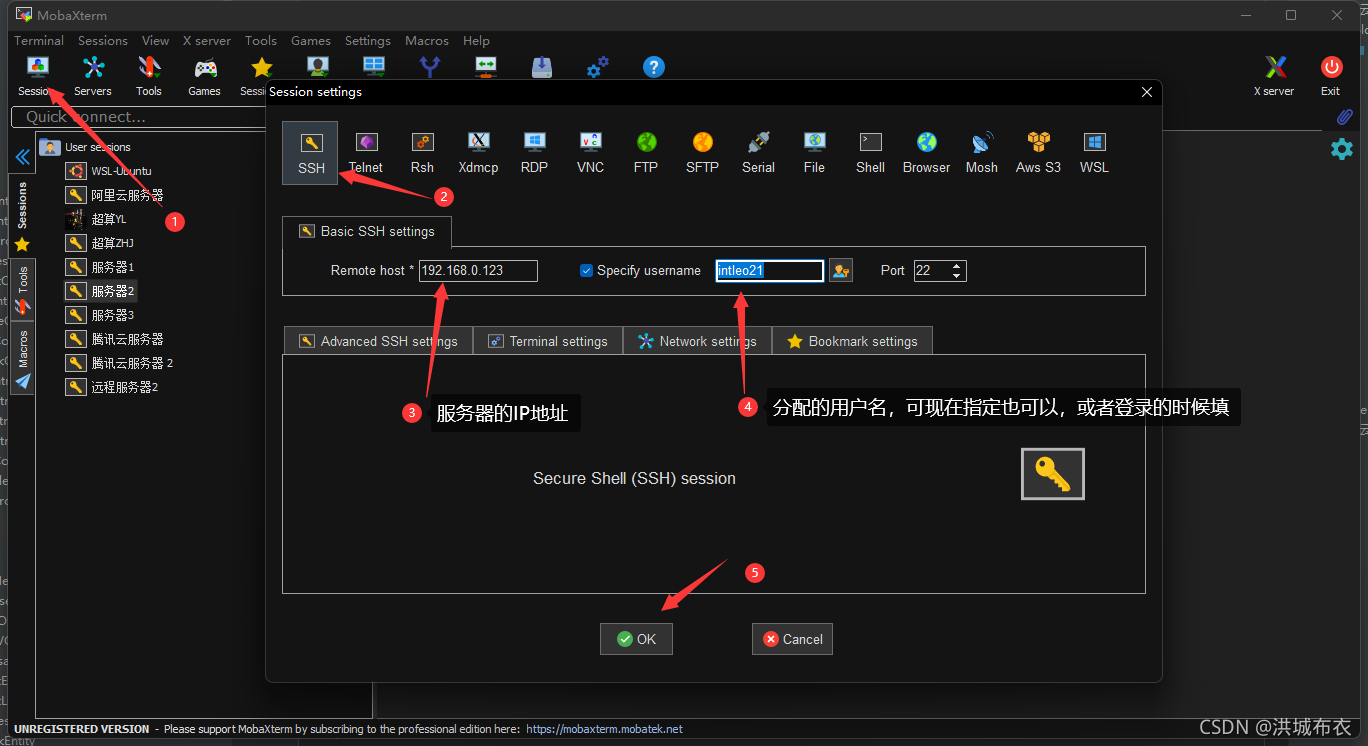Screen dimensions: 1368x746
Task: Increase the Port number stepper
Action: (x=957, y=266)
